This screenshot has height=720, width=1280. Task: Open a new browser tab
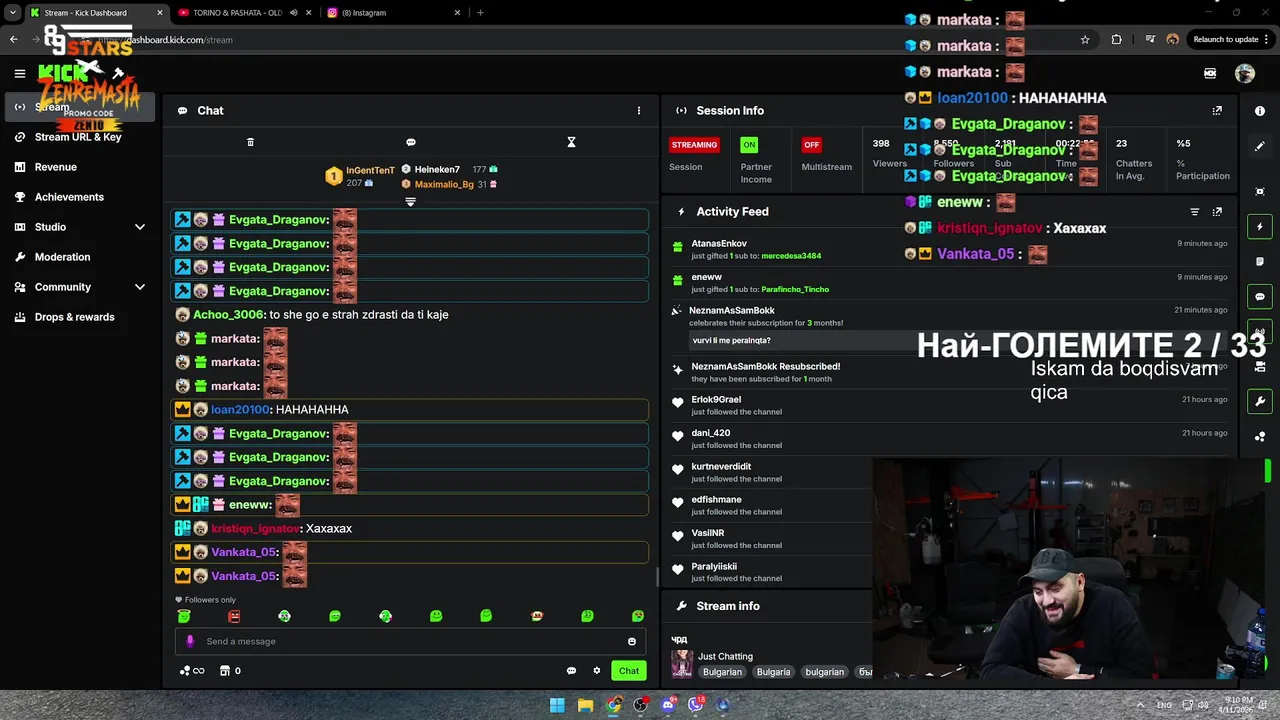click(x=480, y=13)
